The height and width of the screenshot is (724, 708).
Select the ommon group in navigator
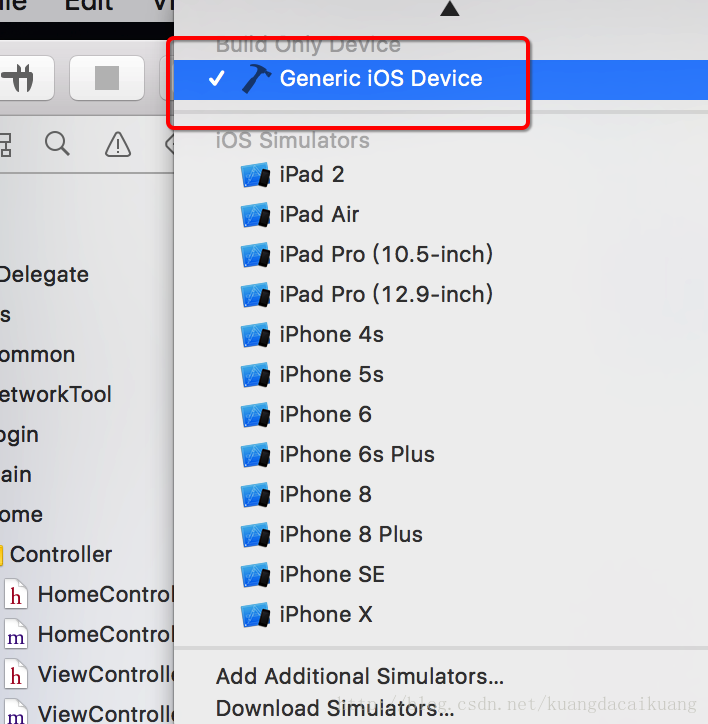click(37, 355)
